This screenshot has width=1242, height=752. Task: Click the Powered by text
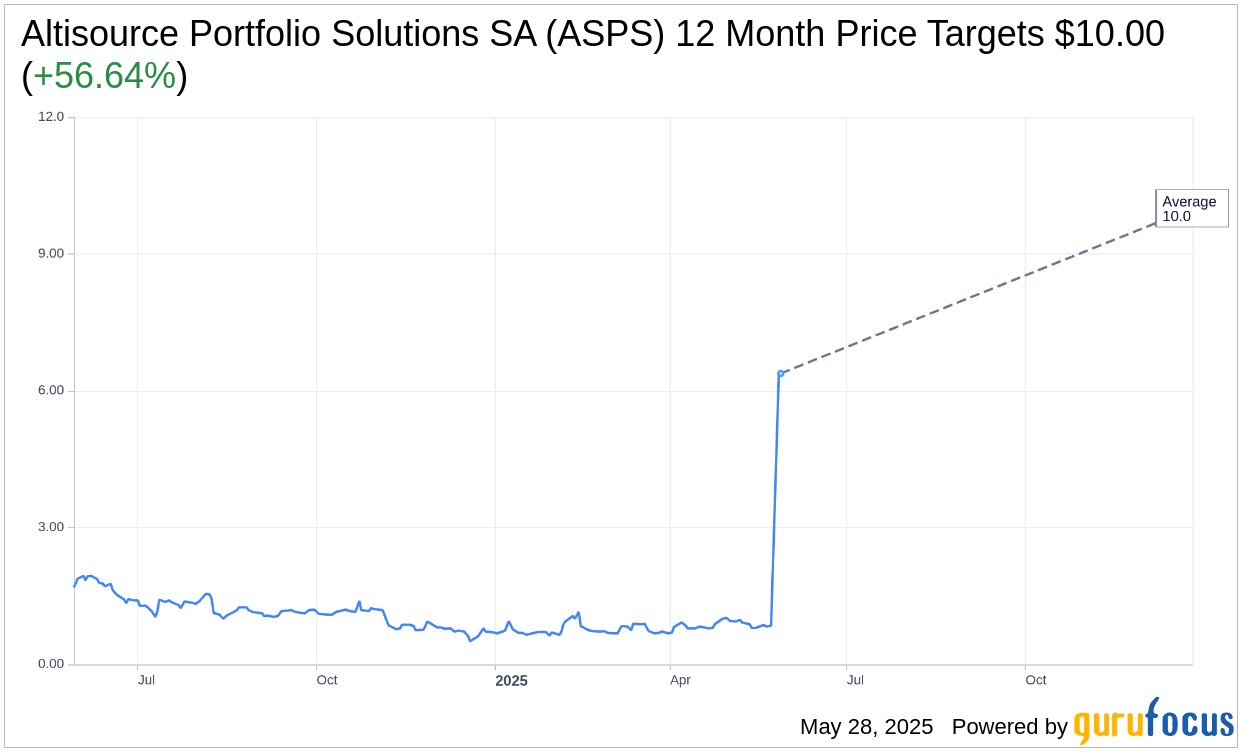[x=1009, y=727]
